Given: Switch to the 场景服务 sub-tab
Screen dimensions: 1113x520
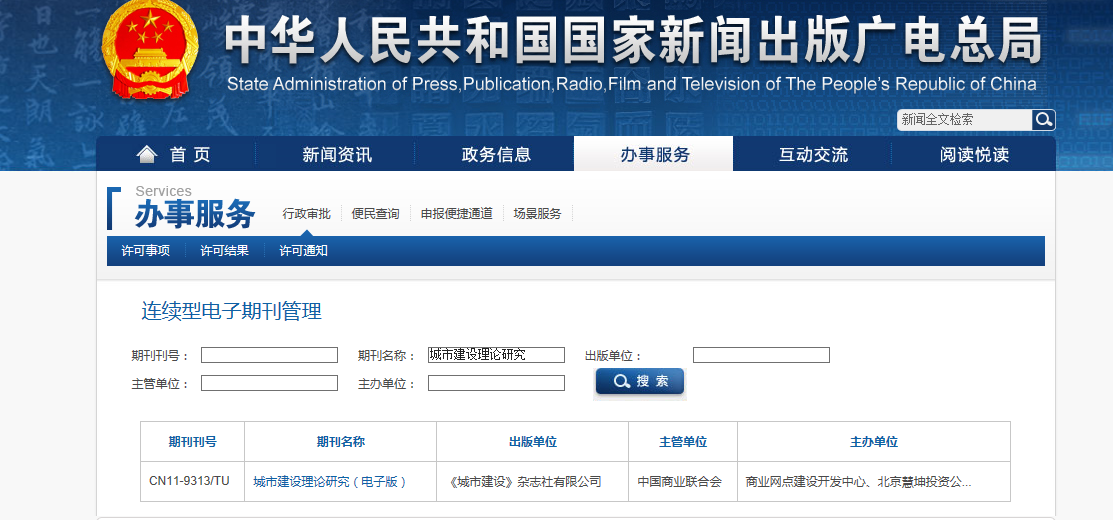Looking at the screenshot, I should [537, 214].
